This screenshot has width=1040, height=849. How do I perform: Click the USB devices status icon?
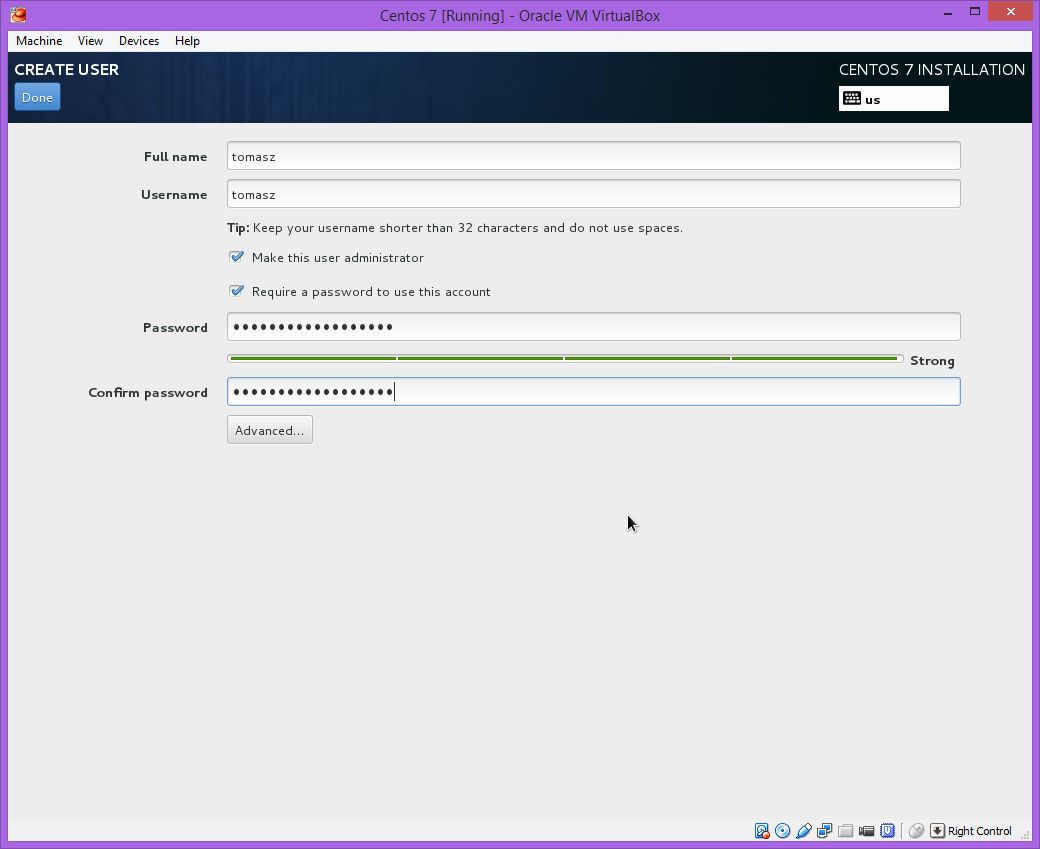[x=804, y=830]
